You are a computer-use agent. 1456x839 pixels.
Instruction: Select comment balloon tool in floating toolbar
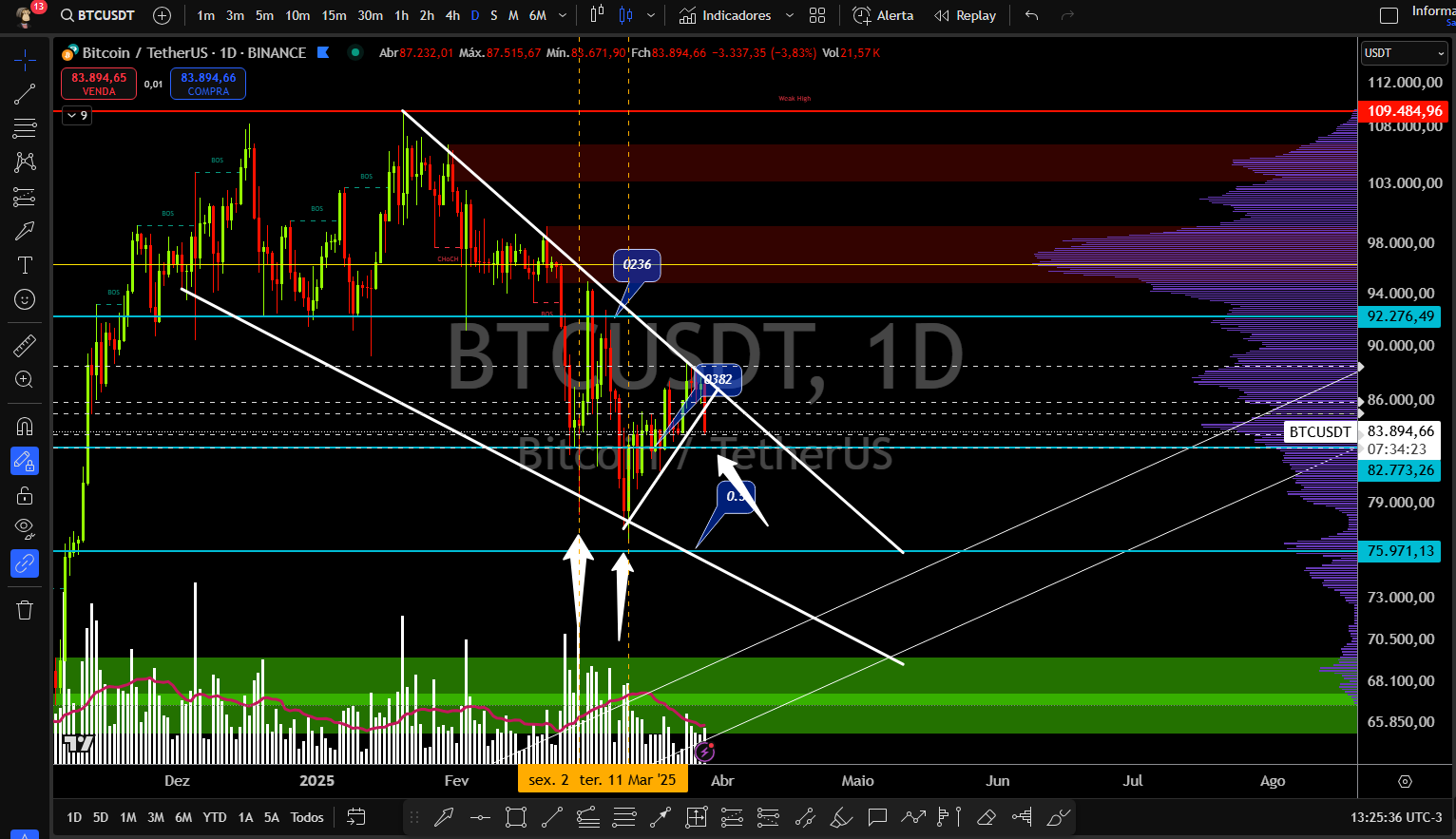tap(877, 817)
